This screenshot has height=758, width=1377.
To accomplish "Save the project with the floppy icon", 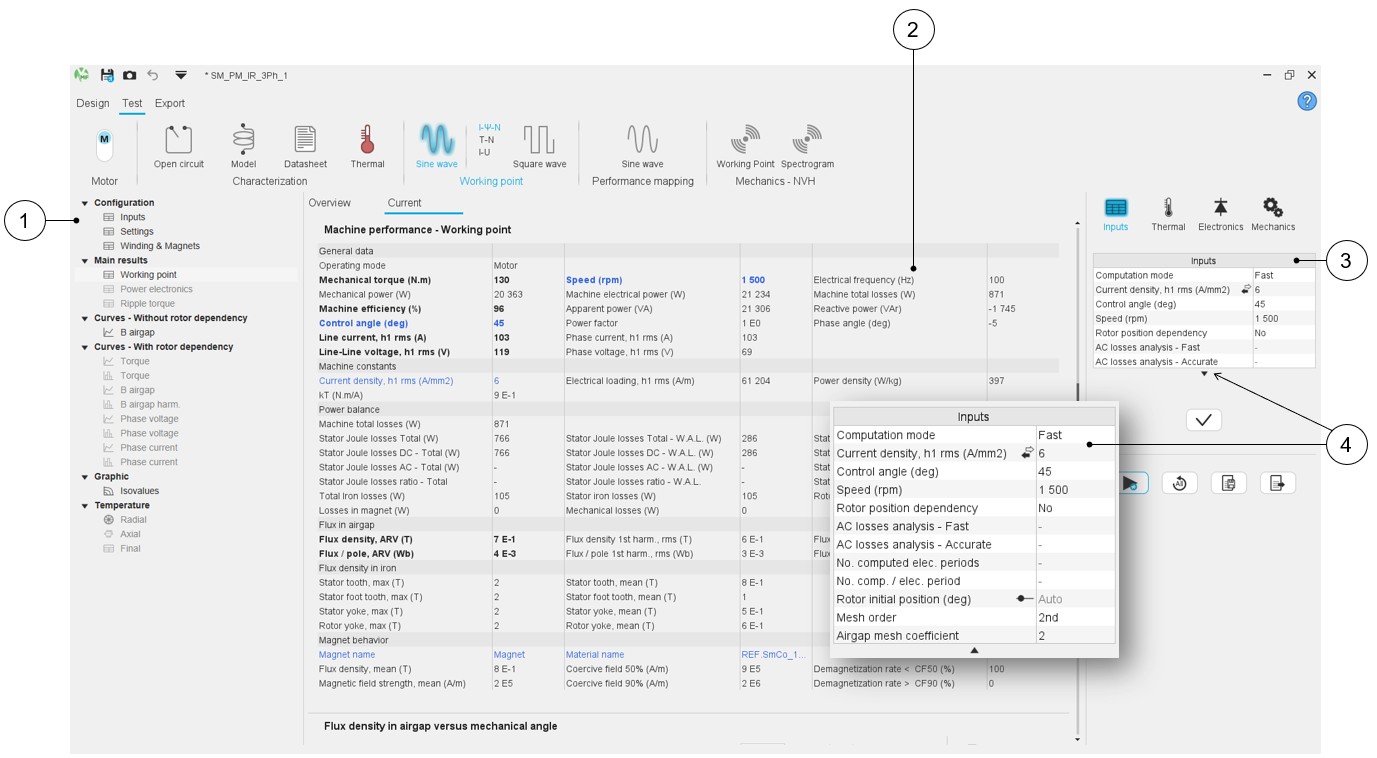I will [x=107, y=75].
